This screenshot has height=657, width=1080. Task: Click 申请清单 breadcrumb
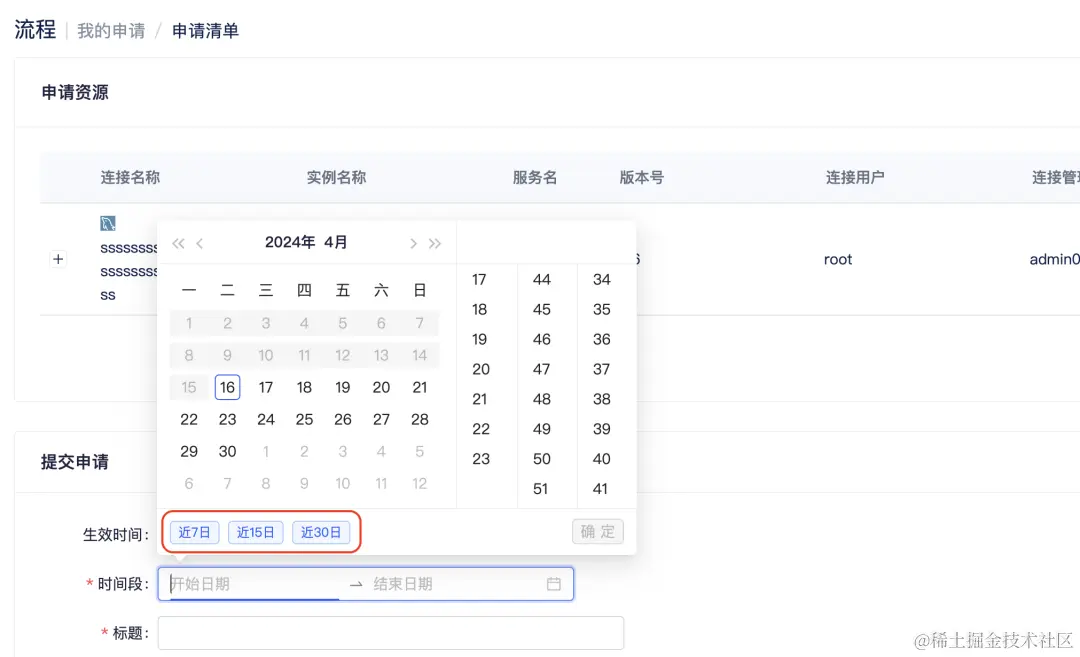coord(205,31)
